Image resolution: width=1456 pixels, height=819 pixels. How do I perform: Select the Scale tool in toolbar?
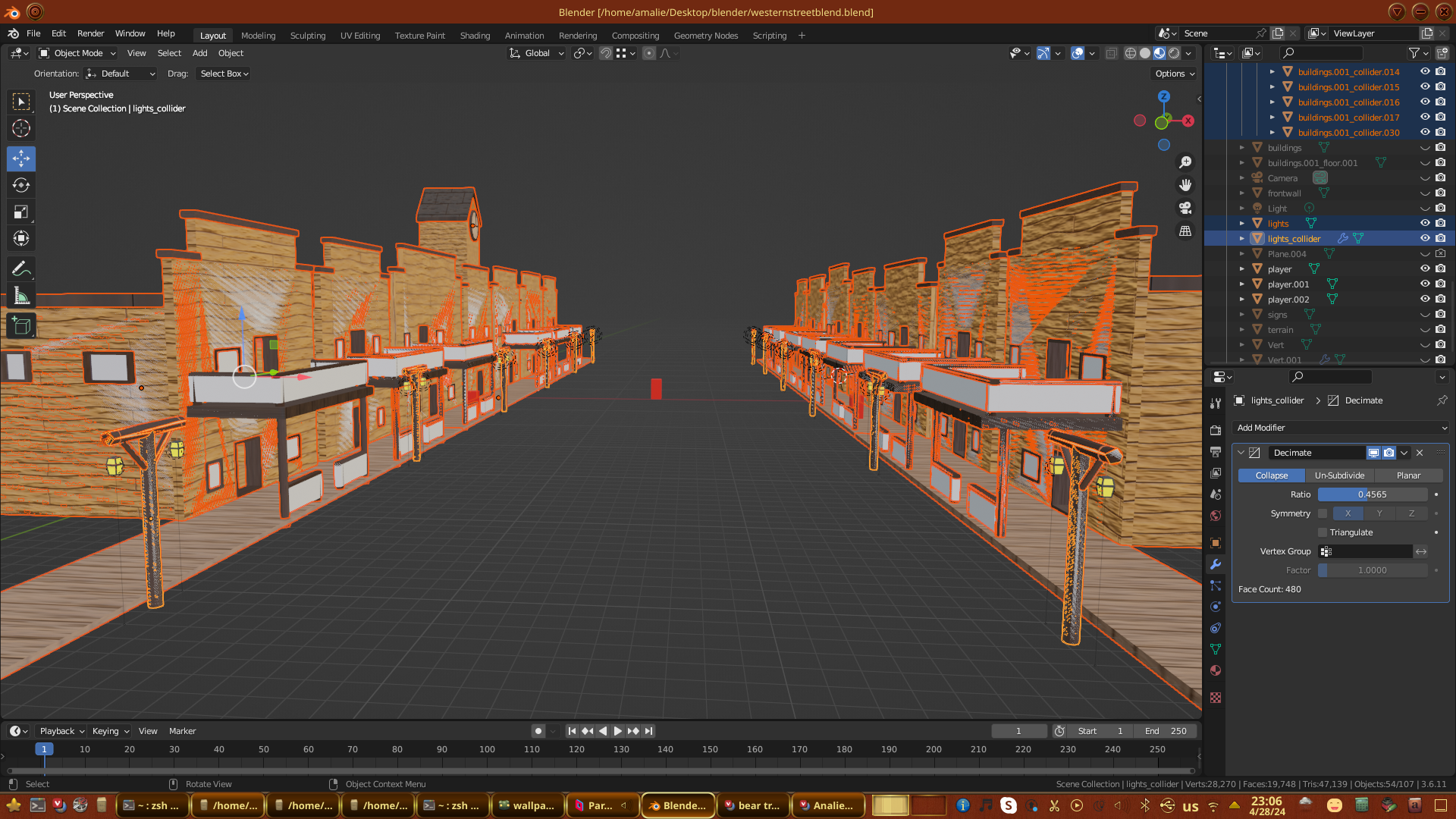pyautogui.click(x=21, y=212)
